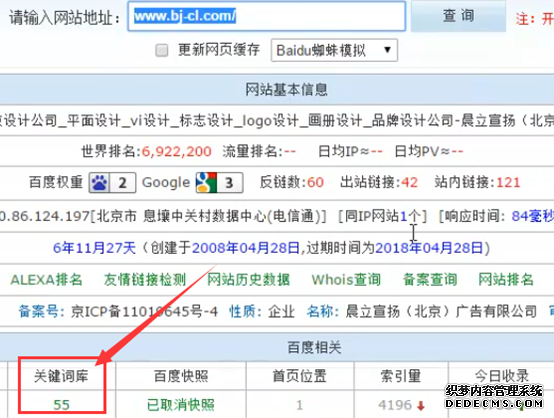
Task: Open the Baidu蜘蛛模拟 dropdown
Action: pos(334,50)
